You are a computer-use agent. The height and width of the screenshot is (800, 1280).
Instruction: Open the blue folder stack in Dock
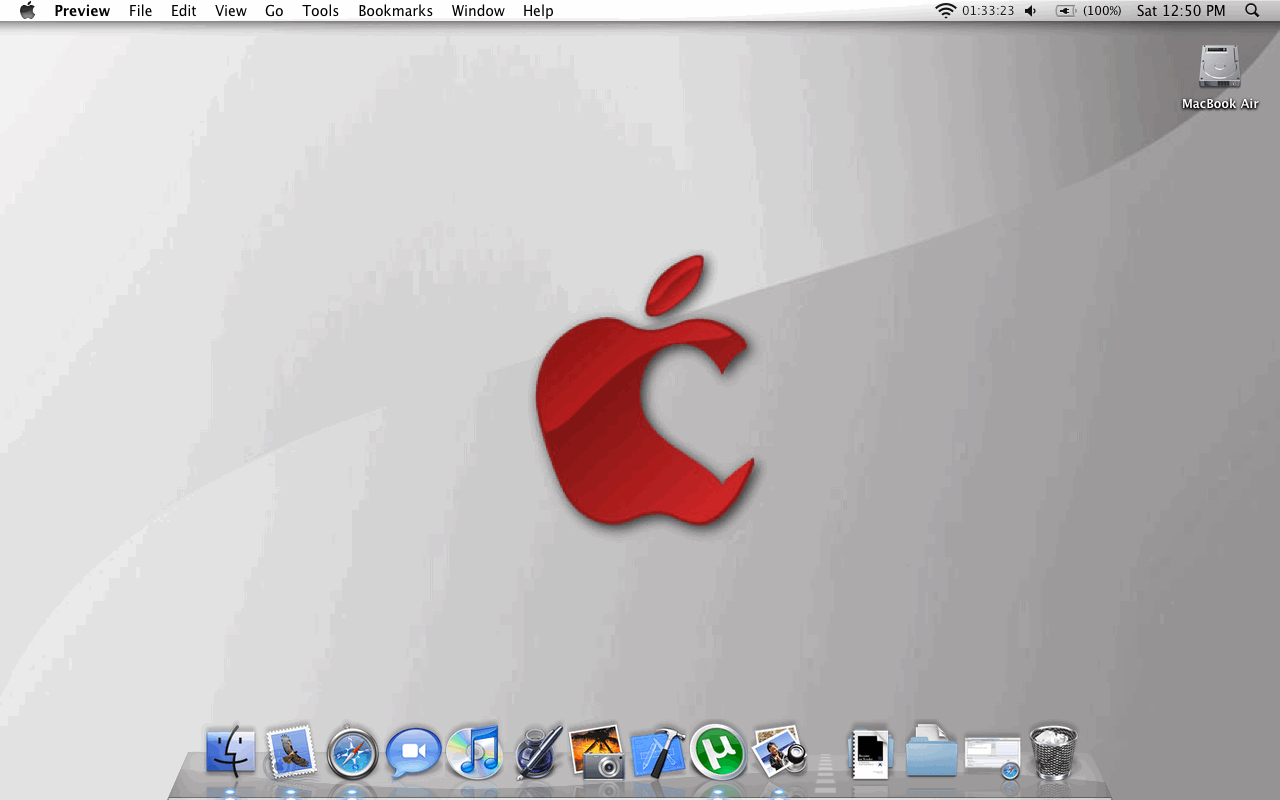point(932,751)
